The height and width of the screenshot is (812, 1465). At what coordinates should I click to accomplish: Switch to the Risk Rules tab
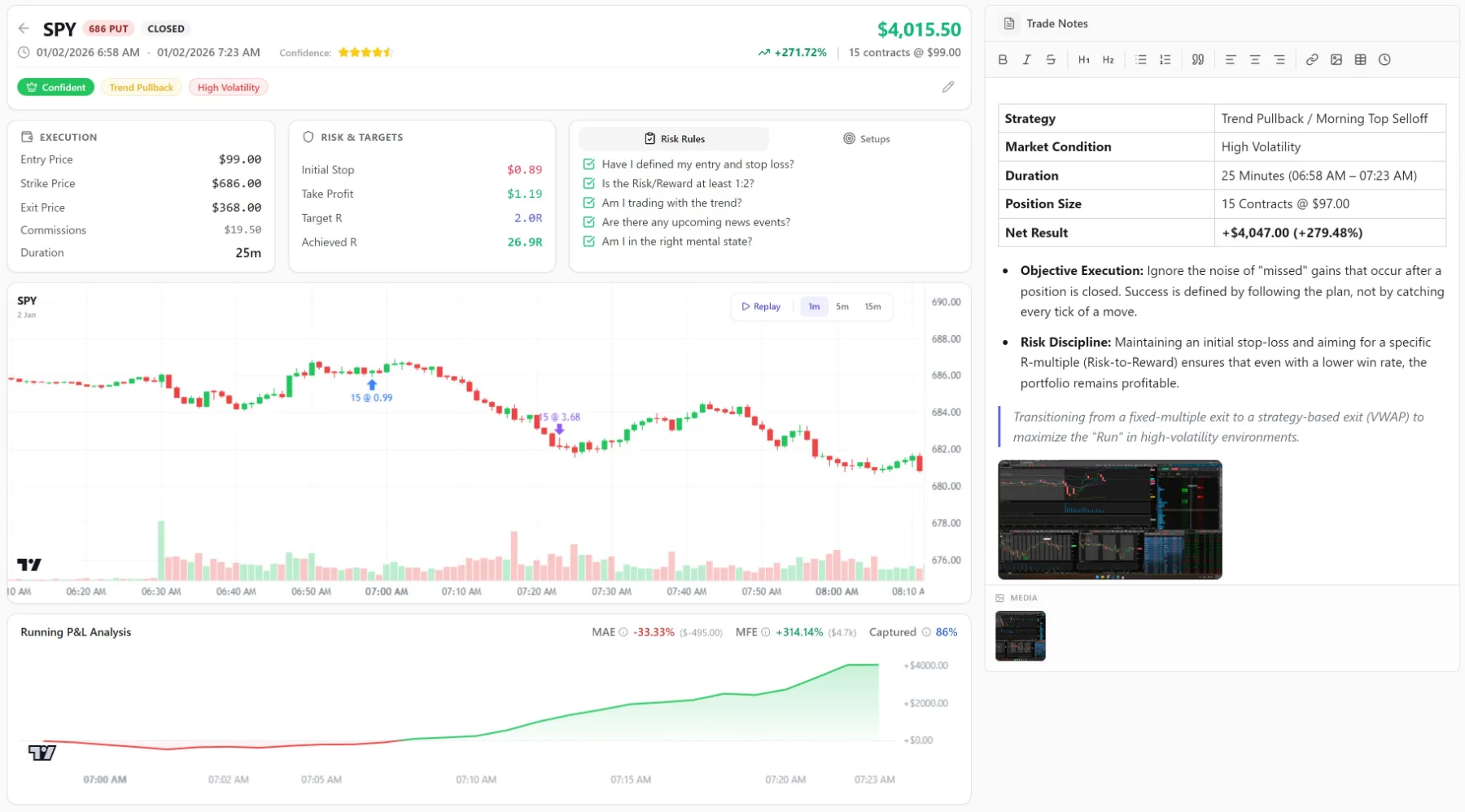coord(674,139)
